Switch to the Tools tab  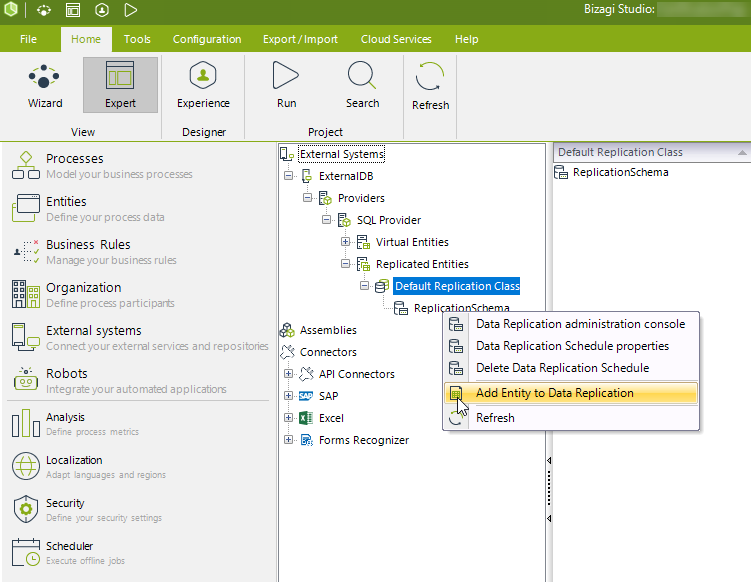pyautogui.click(x=137, y=39)
